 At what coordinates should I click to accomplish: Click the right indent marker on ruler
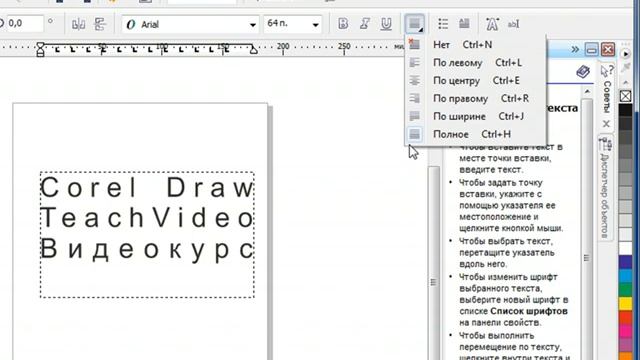point(253,50)
